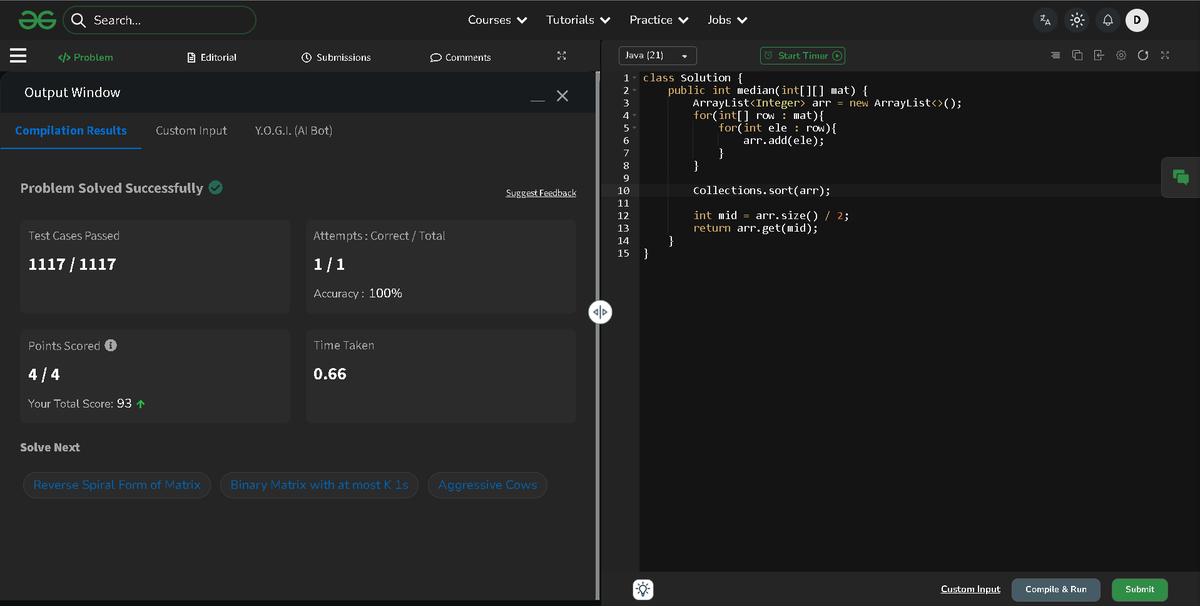This screenshot has height=606, width=1200.
Task: Click line number 12 in the gutter
Action: [x=623, y=215]
